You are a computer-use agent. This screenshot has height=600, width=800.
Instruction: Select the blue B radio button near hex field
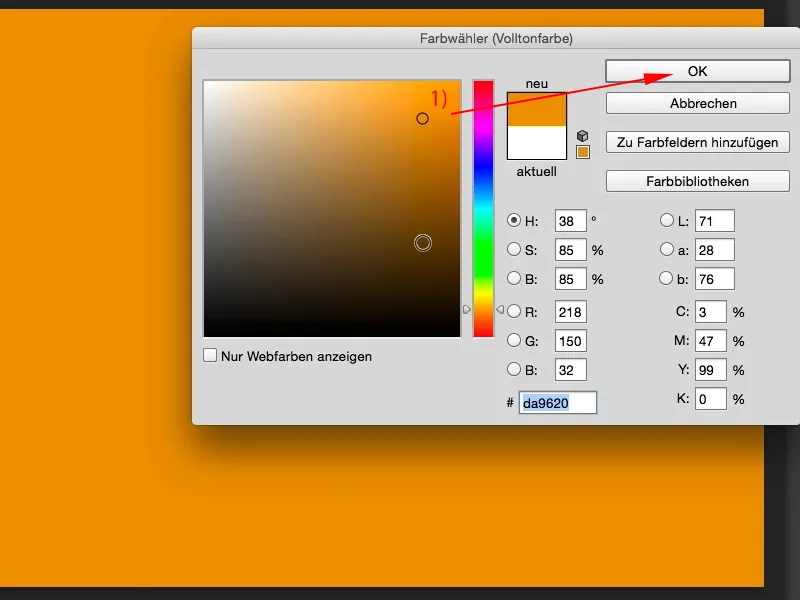coord(514,369)
